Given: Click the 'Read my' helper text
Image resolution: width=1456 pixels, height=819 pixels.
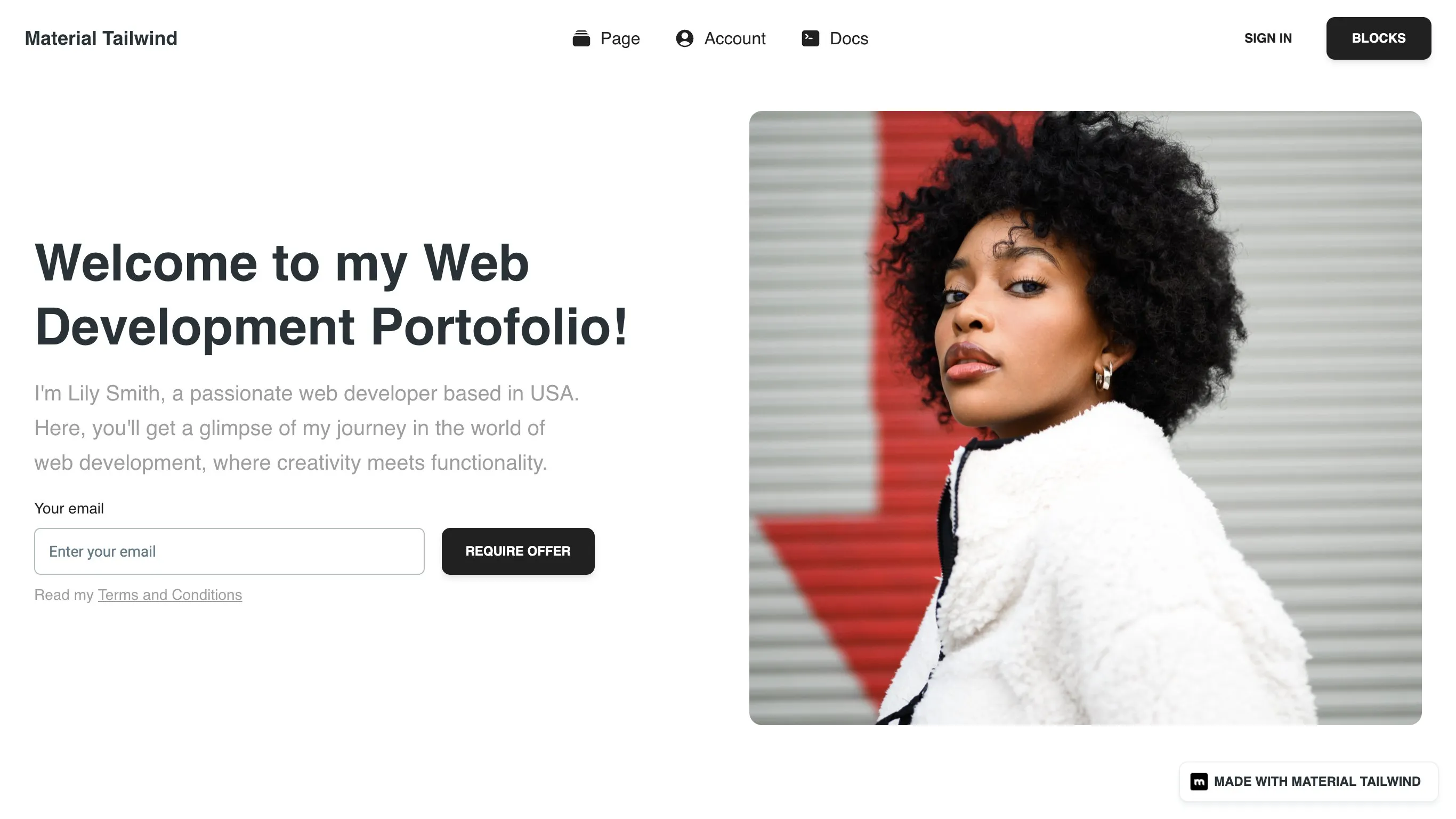Looking at the screenshot, I should coord(64,595).
